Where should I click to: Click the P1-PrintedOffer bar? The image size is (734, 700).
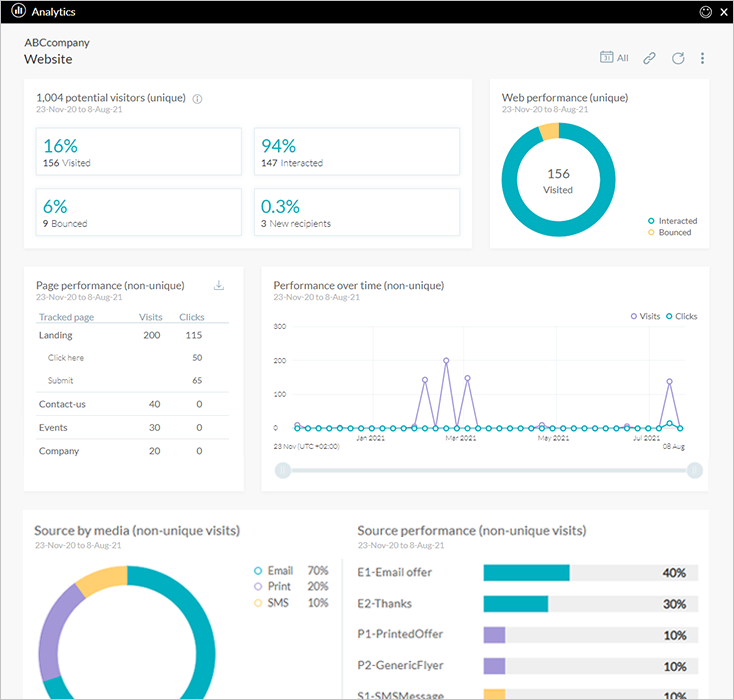pos(494,635)
